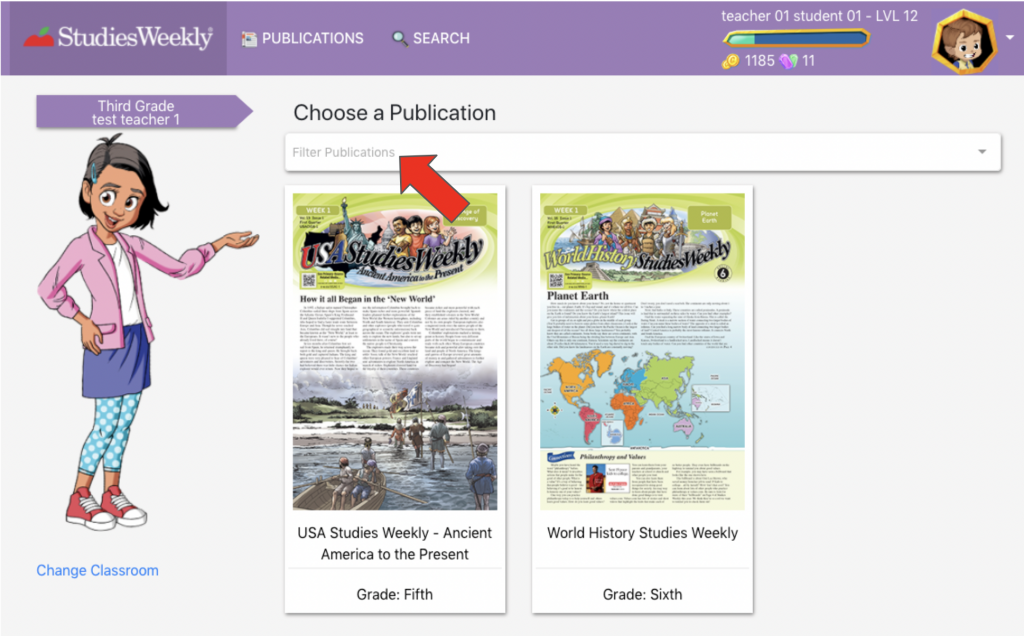Click the USA Studies Weekly - Ancient America title

tap(394, 543)
